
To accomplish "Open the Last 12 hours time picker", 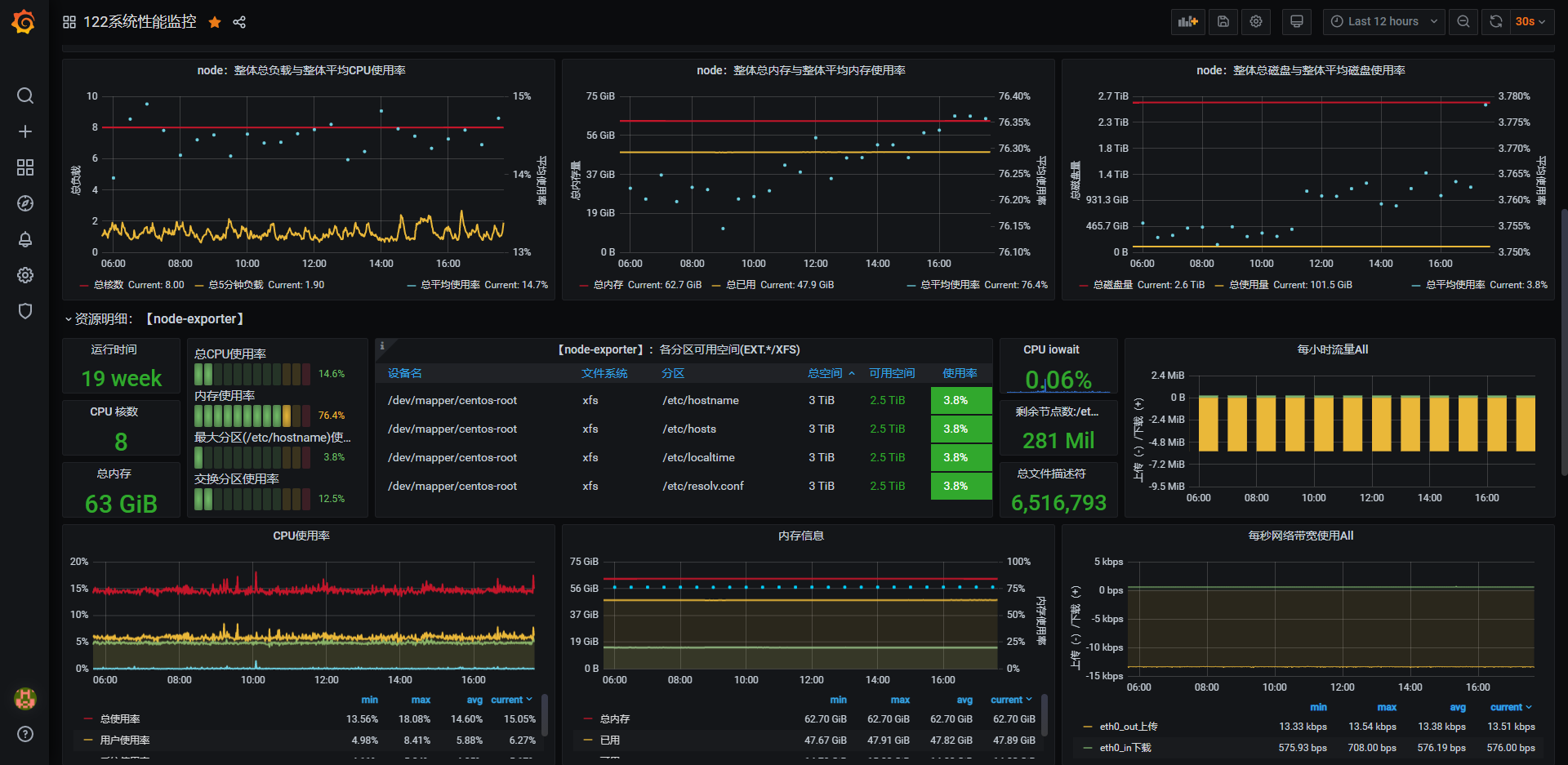I will point(1383,22).
